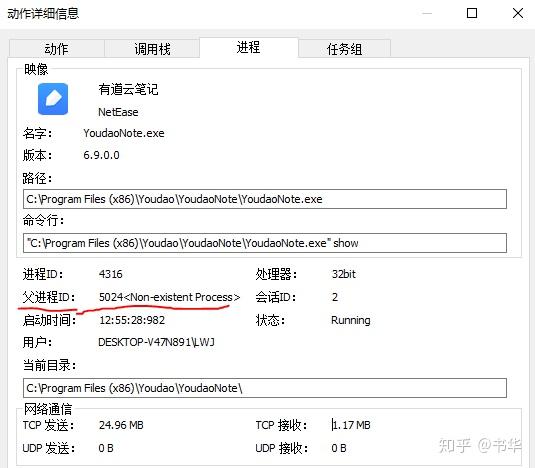Click the processor value 32bit
Image resolution: width=535 pixels, height=468 pixels.
pos(344,274)
